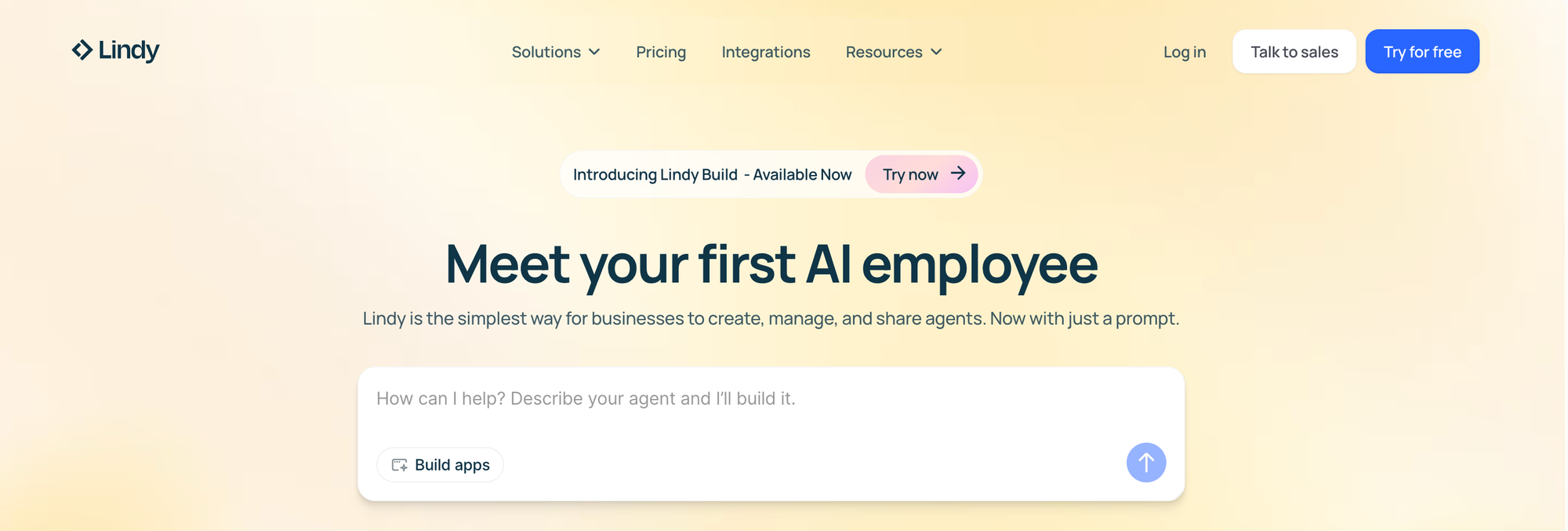Click the arrow icon beside Try now
Viewport: 1568px width, 531px height.
click(958, 173)
